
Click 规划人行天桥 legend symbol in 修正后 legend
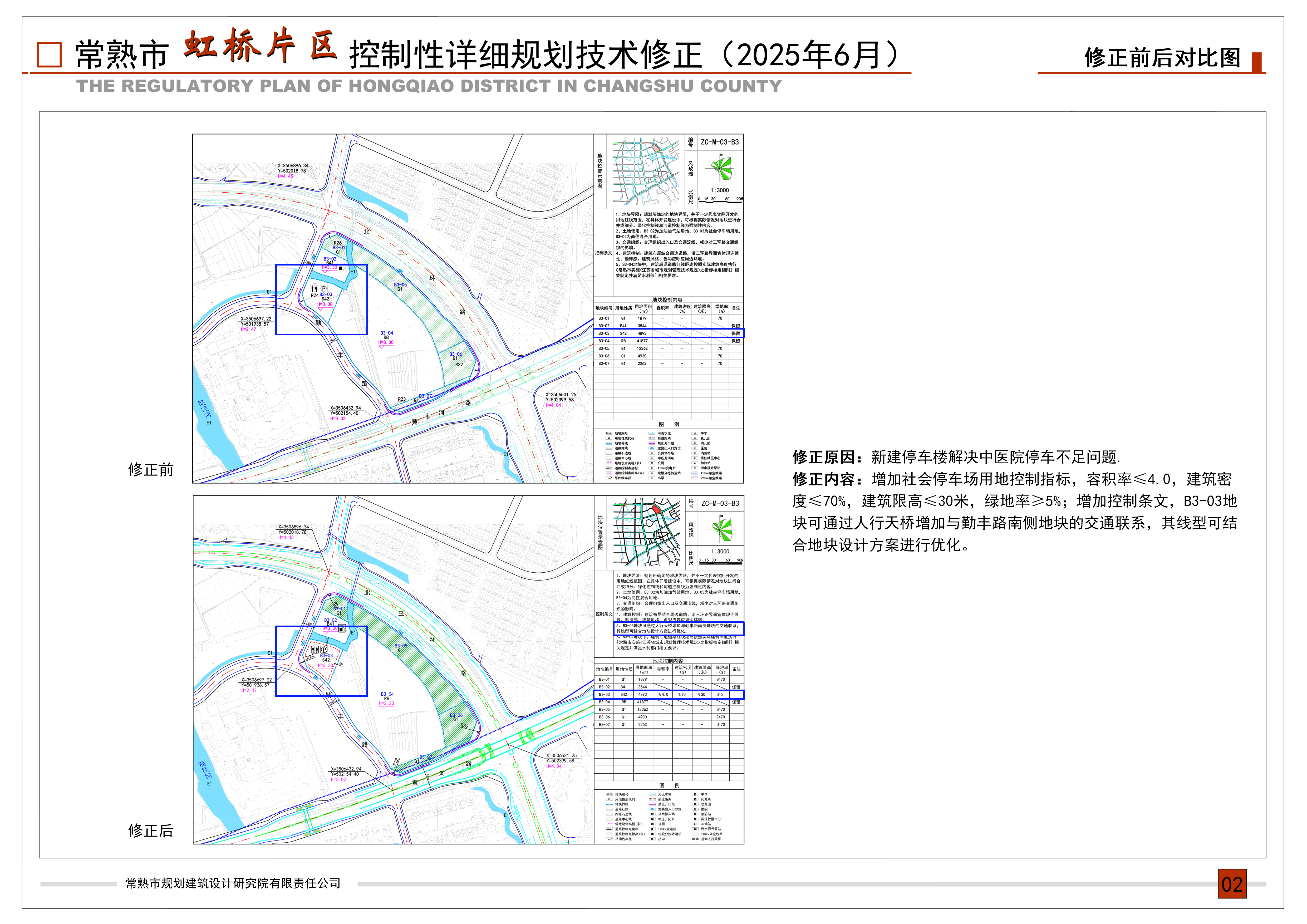696,839
